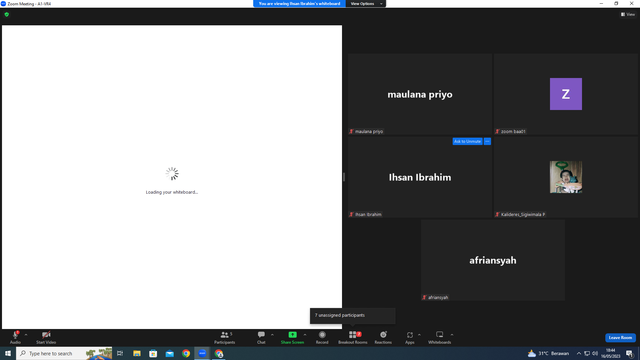Open the Windows Start menu

[8, 353]
